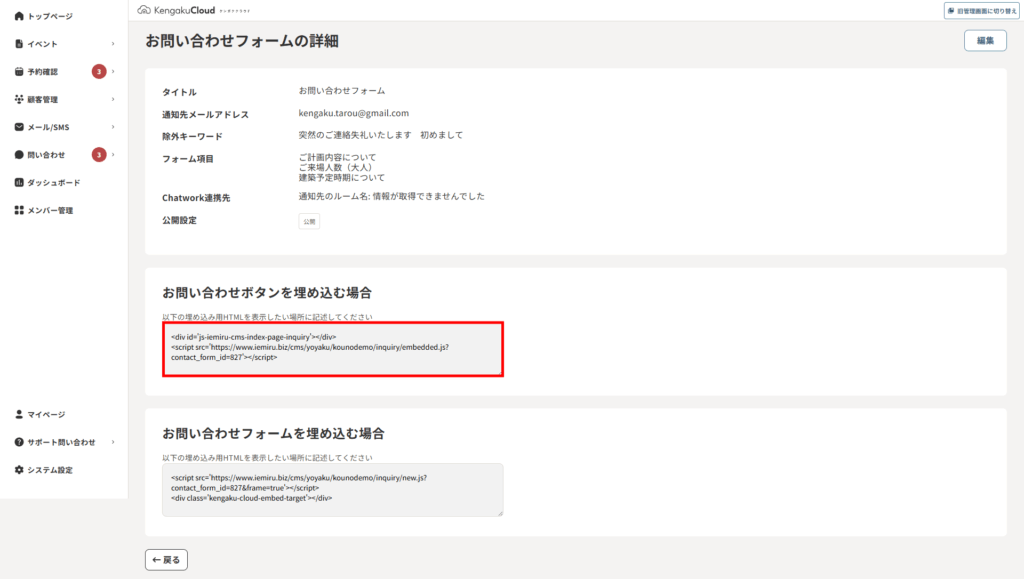Click the 通知先メールアドレス label

pos(206,114)
